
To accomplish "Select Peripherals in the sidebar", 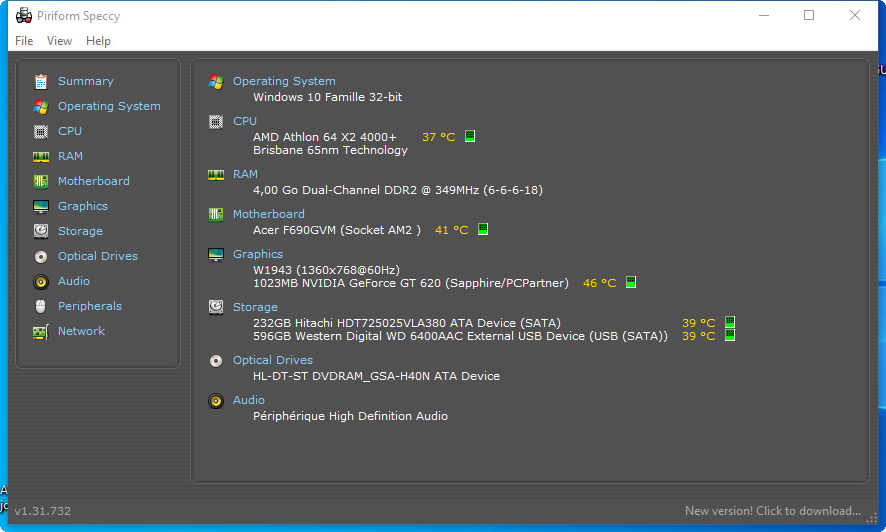I will [90, 306].
